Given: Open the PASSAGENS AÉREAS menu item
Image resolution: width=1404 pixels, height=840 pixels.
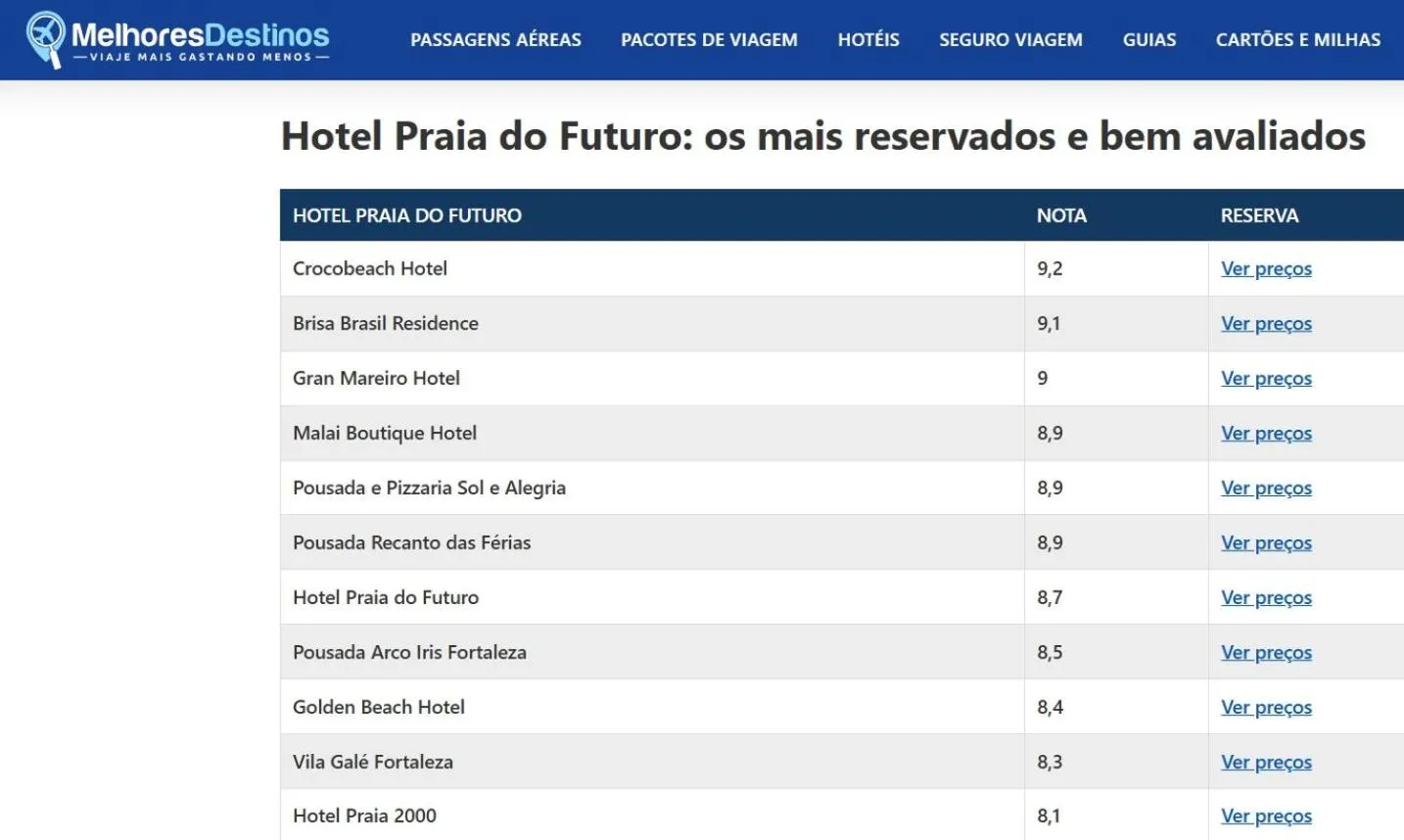Looking at the screenshot, I should coord(495,40).
